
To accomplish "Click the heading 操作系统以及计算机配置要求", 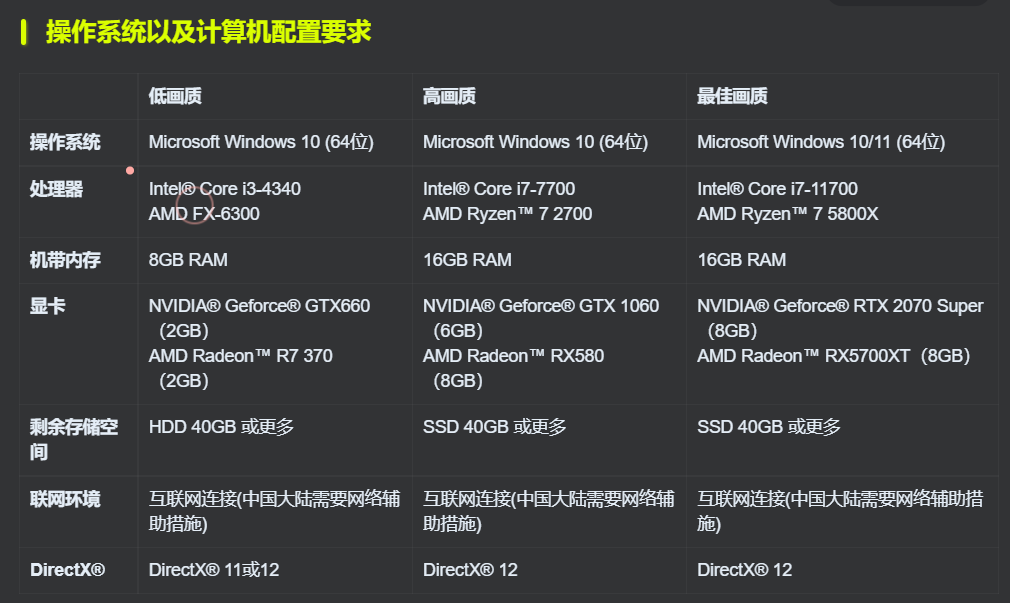I will tap(208, 32).
